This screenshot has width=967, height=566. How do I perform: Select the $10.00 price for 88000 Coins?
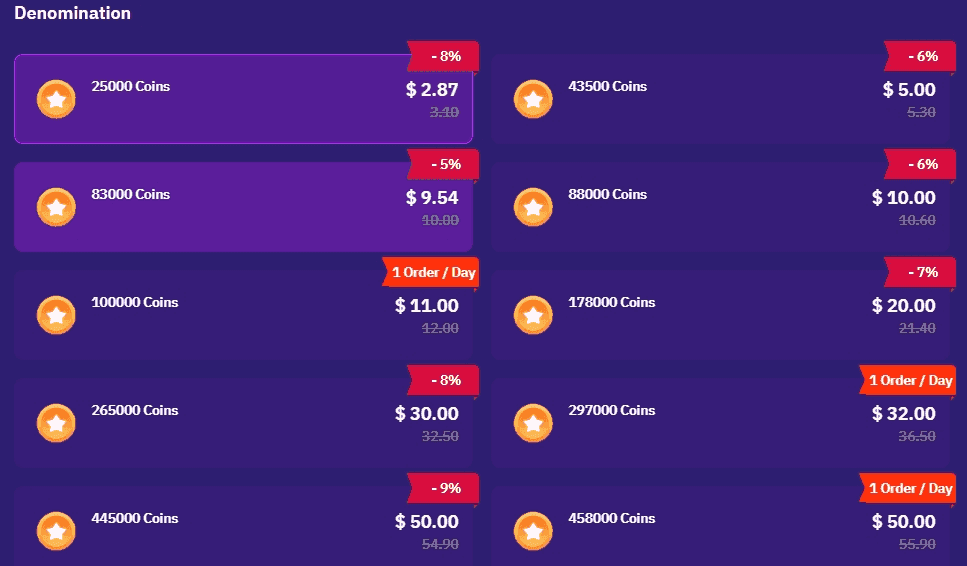coord(904,198)
